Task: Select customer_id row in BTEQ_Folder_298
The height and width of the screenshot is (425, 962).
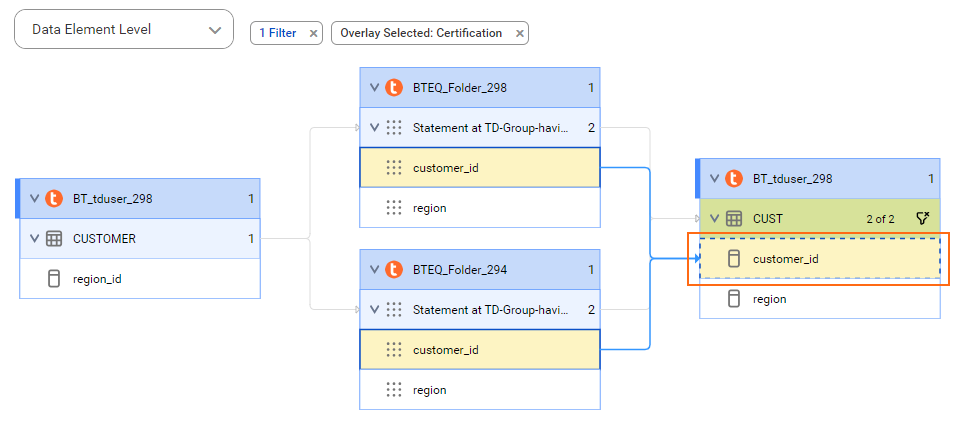Action: pyautogui.click(x=480, y=167)
